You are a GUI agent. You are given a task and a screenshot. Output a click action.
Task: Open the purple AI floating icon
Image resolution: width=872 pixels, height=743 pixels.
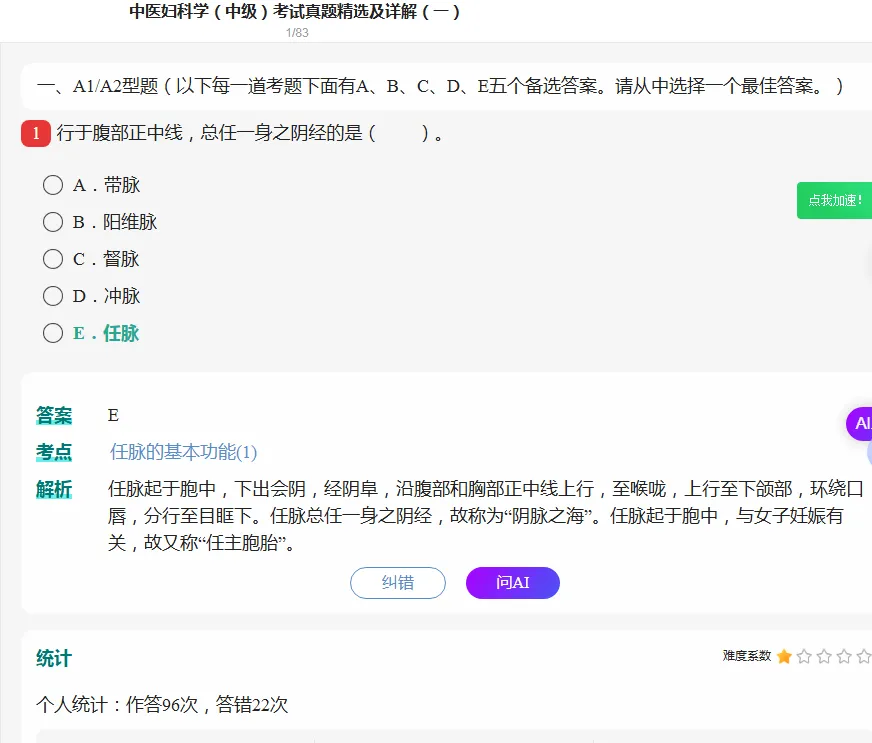point(859,424)
